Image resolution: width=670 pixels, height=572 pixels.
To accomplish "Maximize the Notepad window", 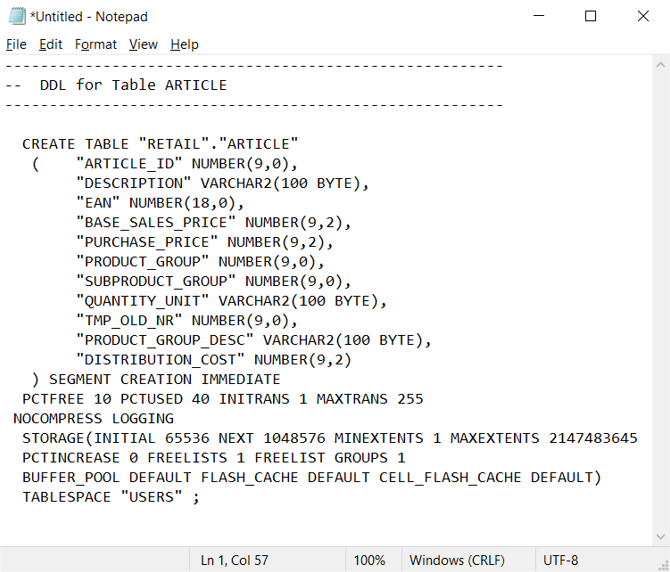I will [591, 16].
